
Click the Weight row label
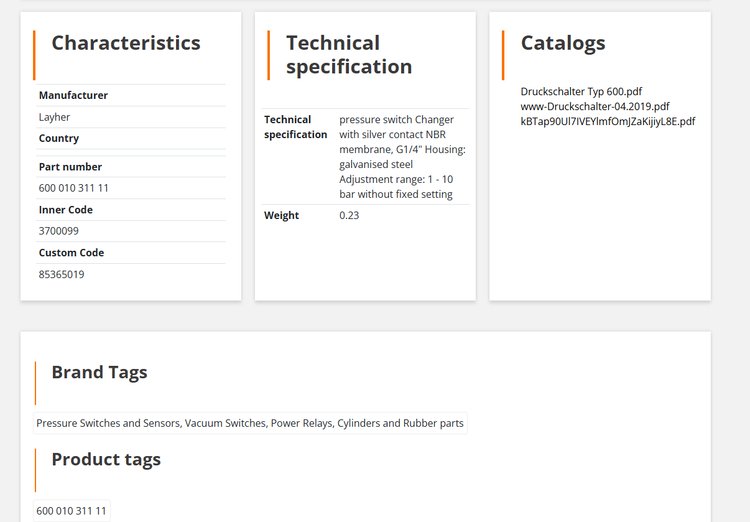pyautogui.click(x=281, y=215)
